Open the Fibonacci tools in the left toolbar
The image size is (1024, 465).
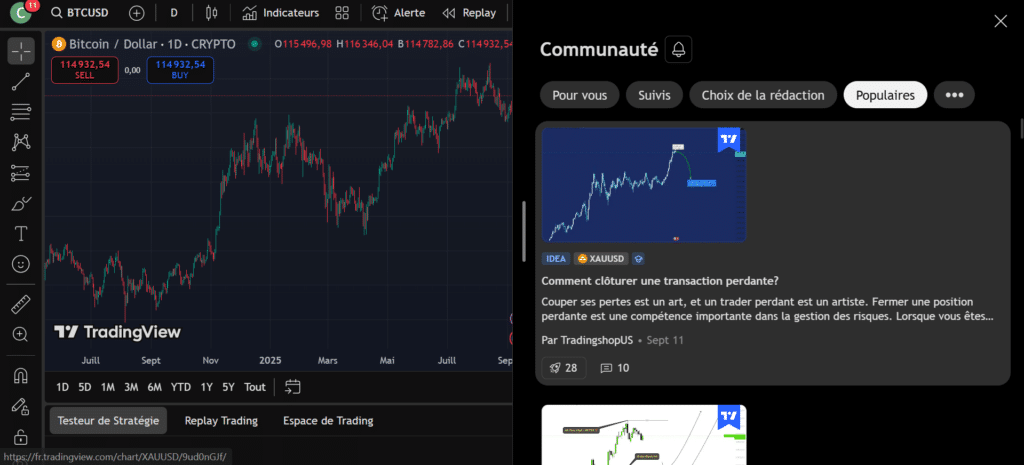(x=21, y=112)
